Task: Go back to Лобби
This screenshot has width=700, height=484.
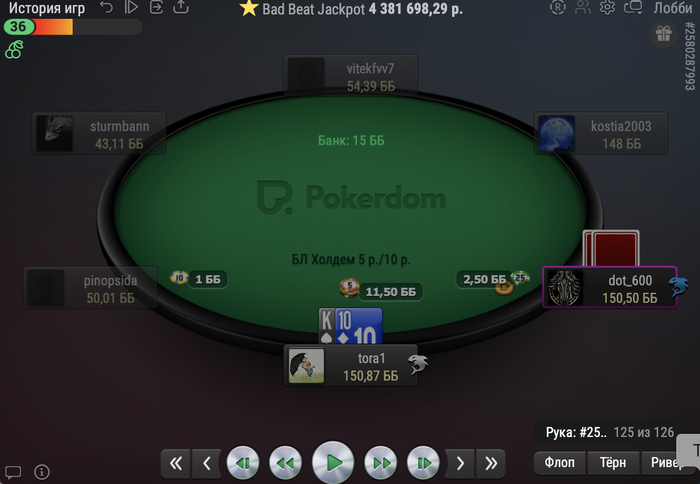Action: pyautogui.click(x=673, y=8)
